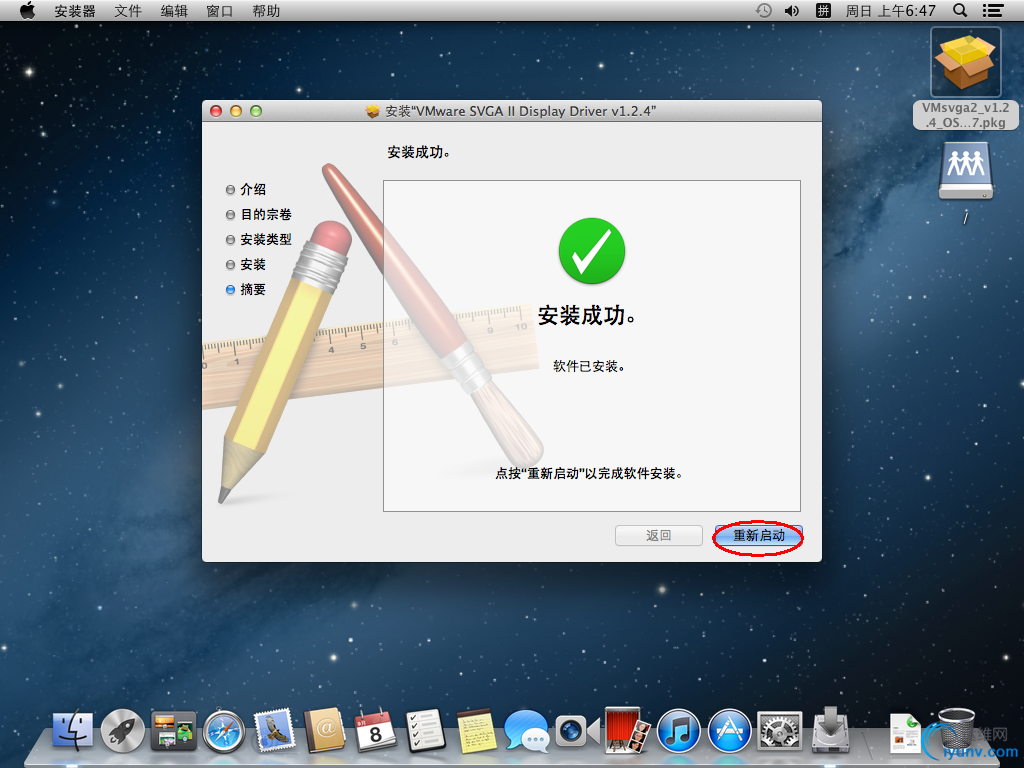Open Spotlight search magnifier
1024x768 pixels.
[x=959, y=10]
